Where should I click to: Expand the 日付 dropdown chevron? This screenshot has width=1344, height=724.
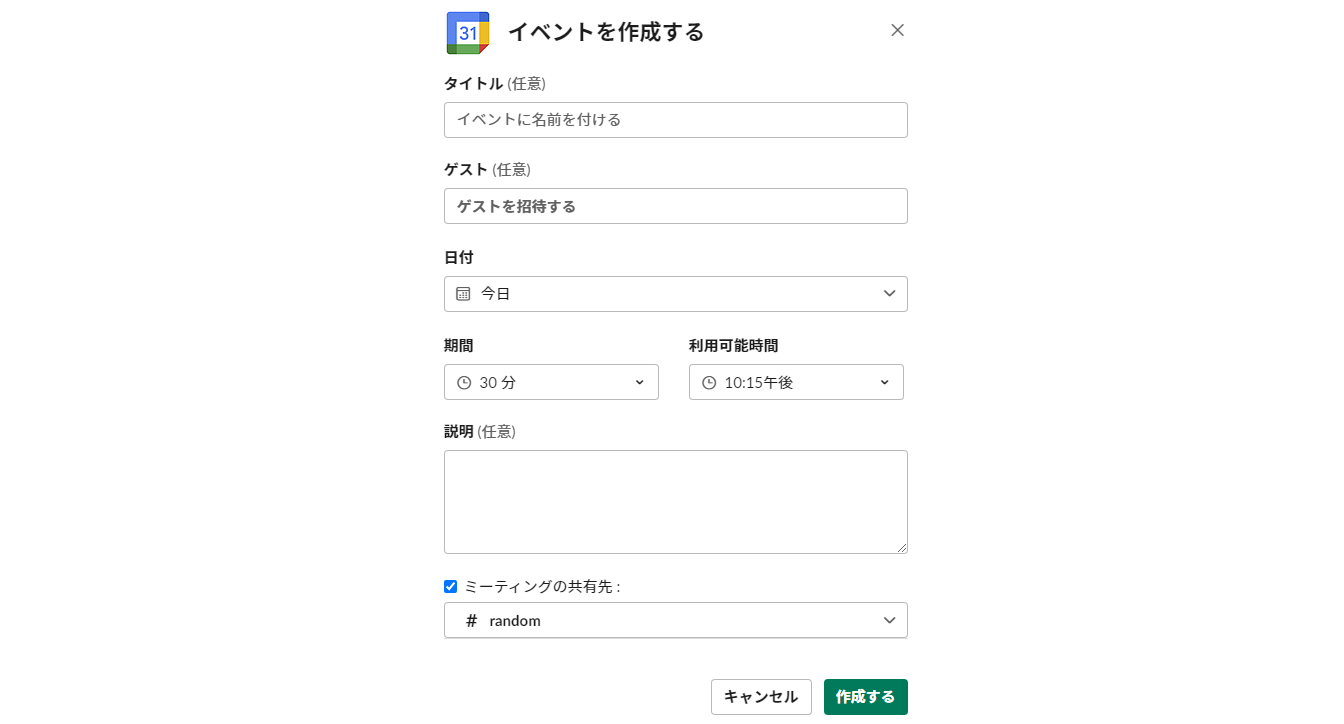pos(889,294)
